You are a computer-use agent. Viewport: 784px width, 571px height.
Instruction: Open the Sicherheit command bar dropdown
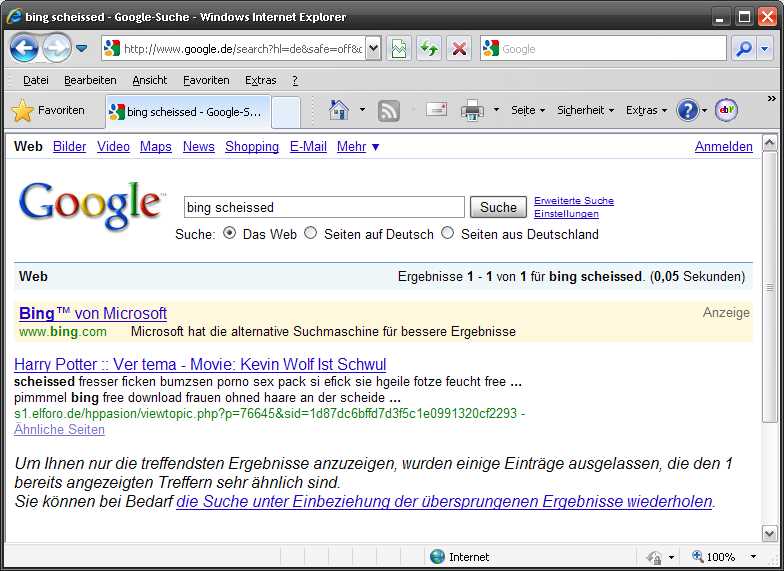pyautogui.click(x=586, y=110)
